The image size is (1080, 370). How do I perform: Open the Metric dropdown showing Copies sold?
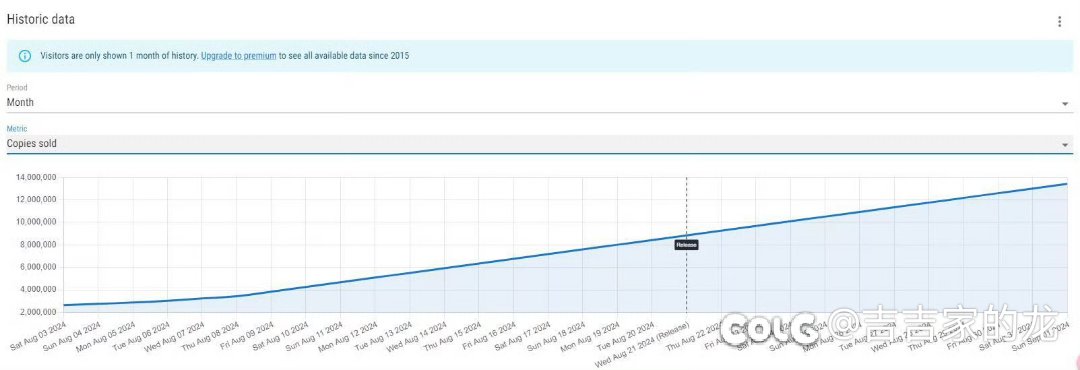point(540,144)
